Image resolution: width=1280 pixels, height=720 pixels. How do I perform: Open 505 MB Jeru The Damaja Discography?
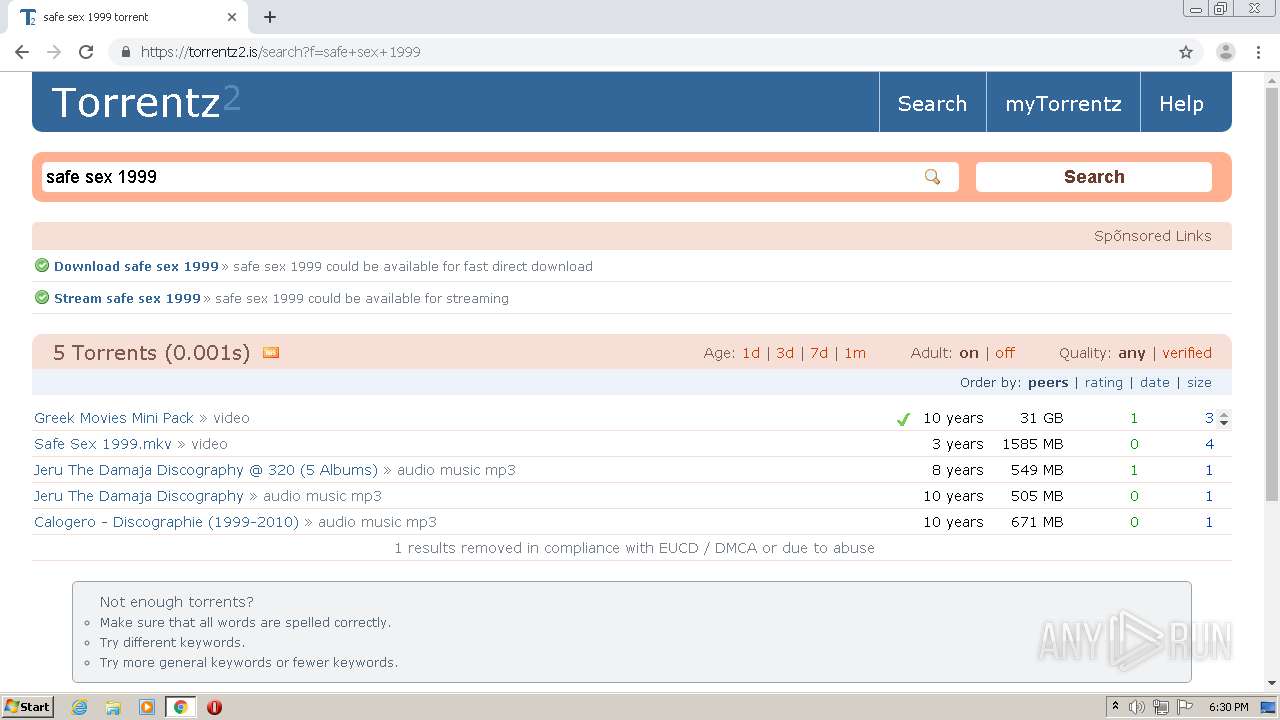tap(139, 496)
